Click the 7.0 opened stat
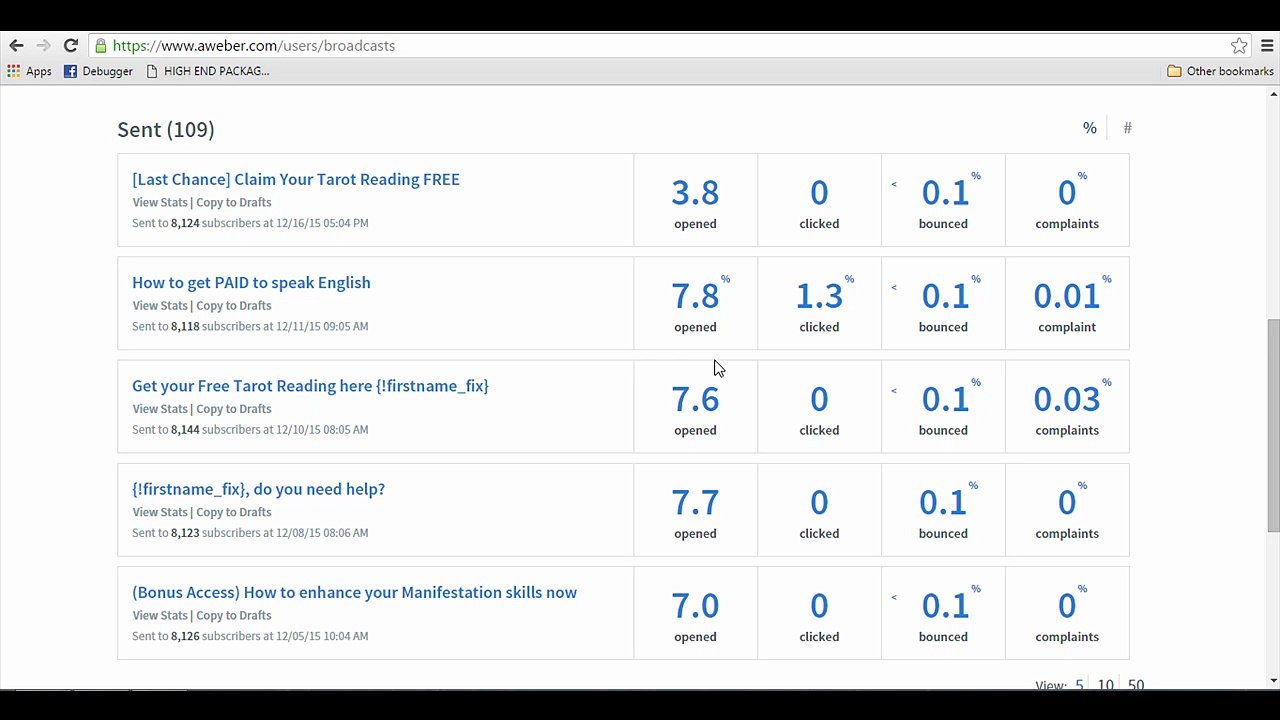Image resolution: width=1280 pixels, height=720 pixels. [695, 605]
